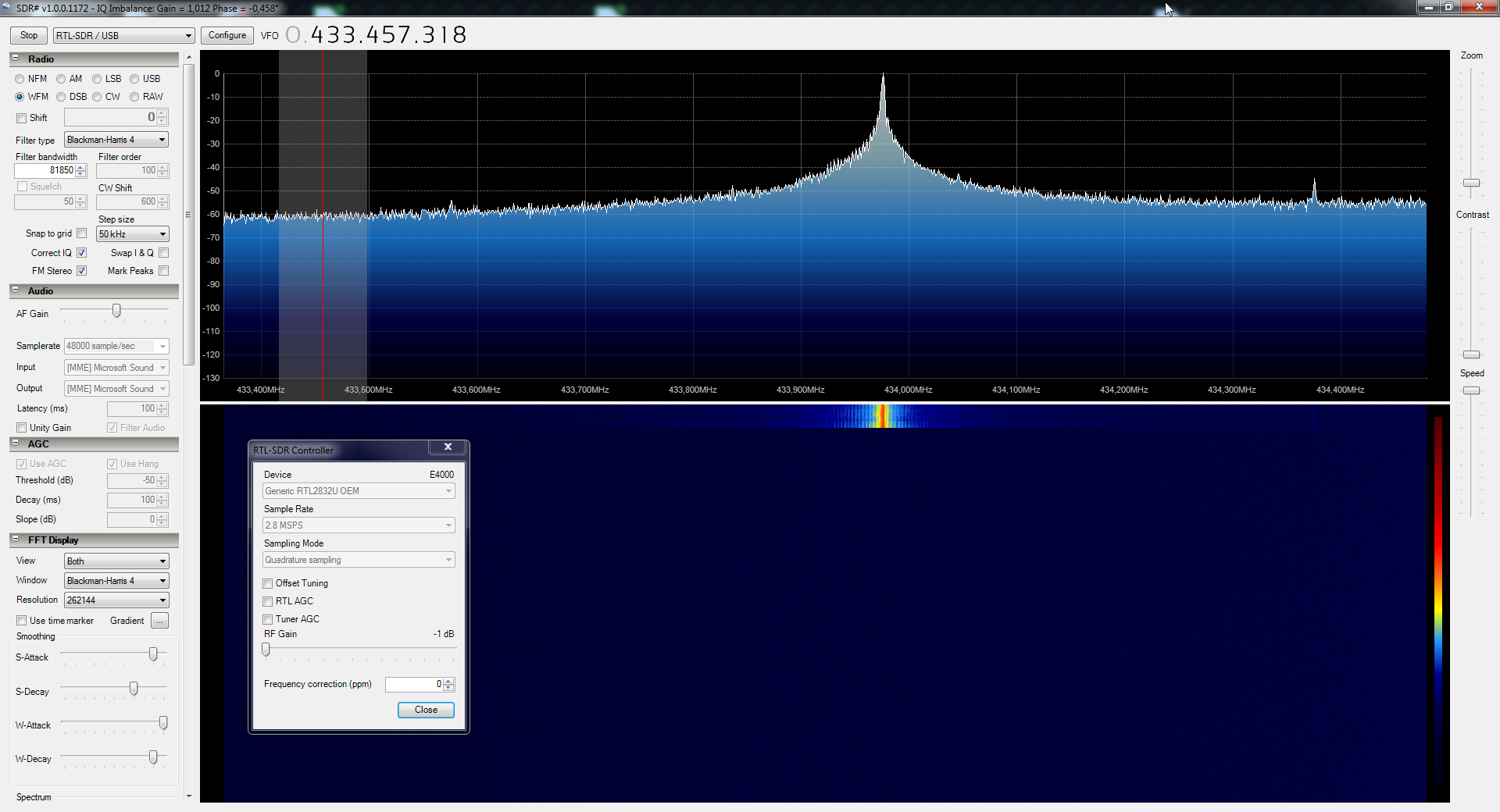Screen dimensions: 1500x812
Task: Increase the Filter bandwidth stepper
Action: click(x=80, y=167)
